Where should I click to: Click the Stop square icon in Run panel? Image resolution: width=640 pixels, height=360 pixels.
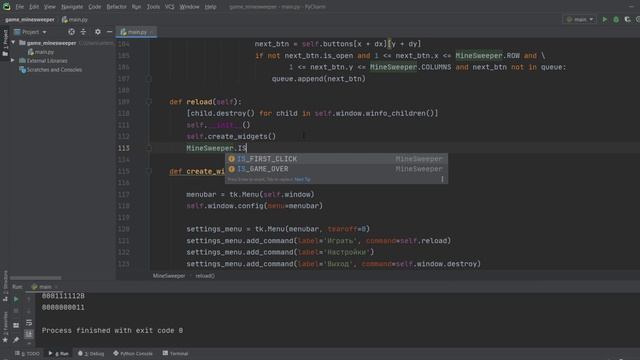(x=16, y=311)
